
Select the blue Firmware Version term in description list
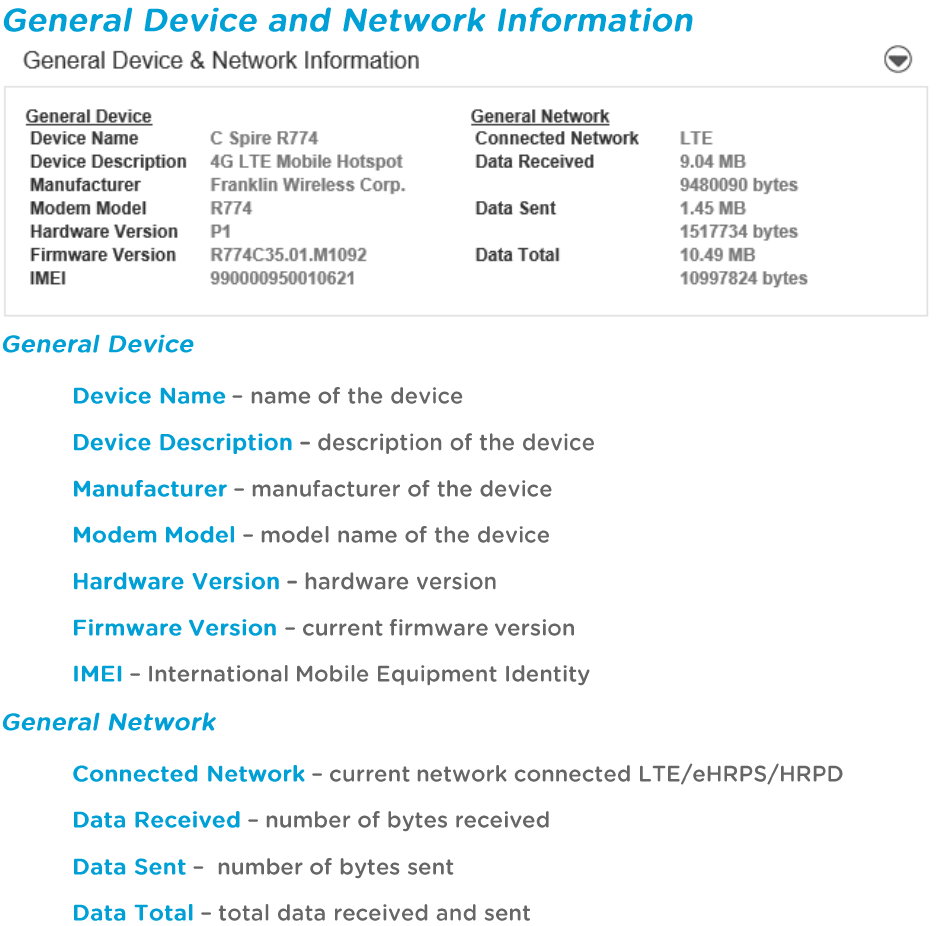[174, 628]
